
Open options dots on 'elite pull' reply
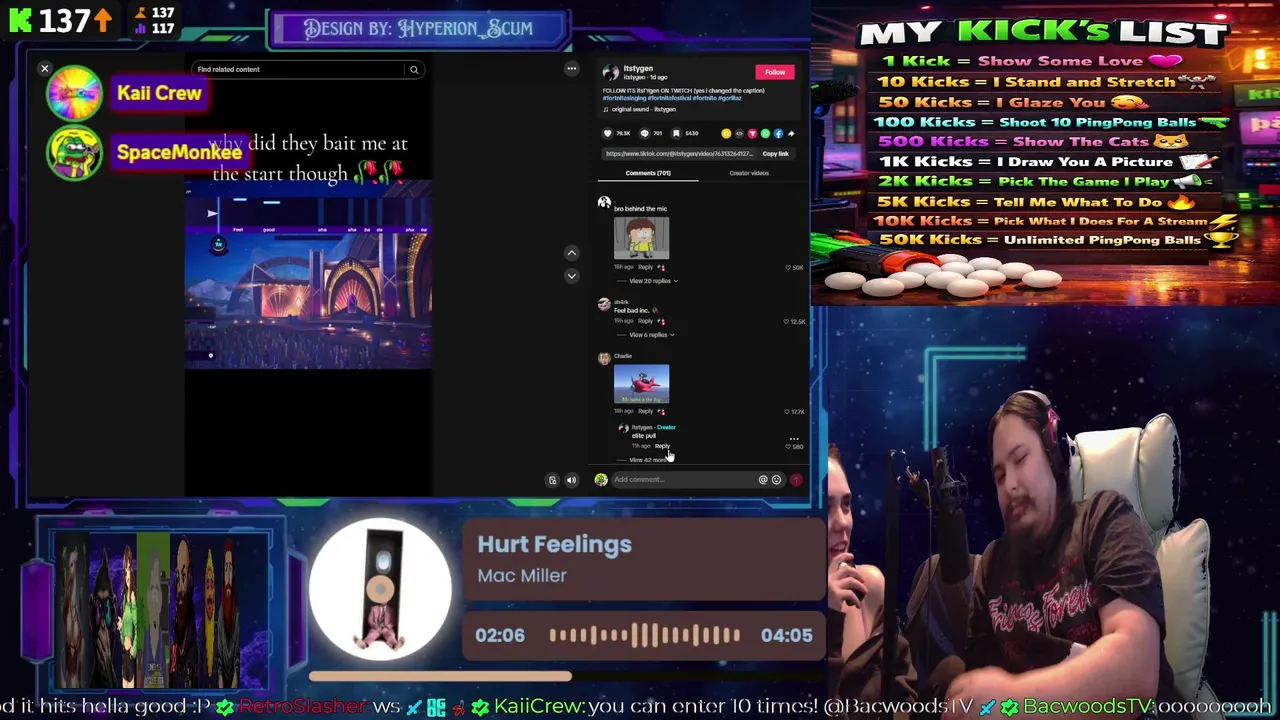794,438
